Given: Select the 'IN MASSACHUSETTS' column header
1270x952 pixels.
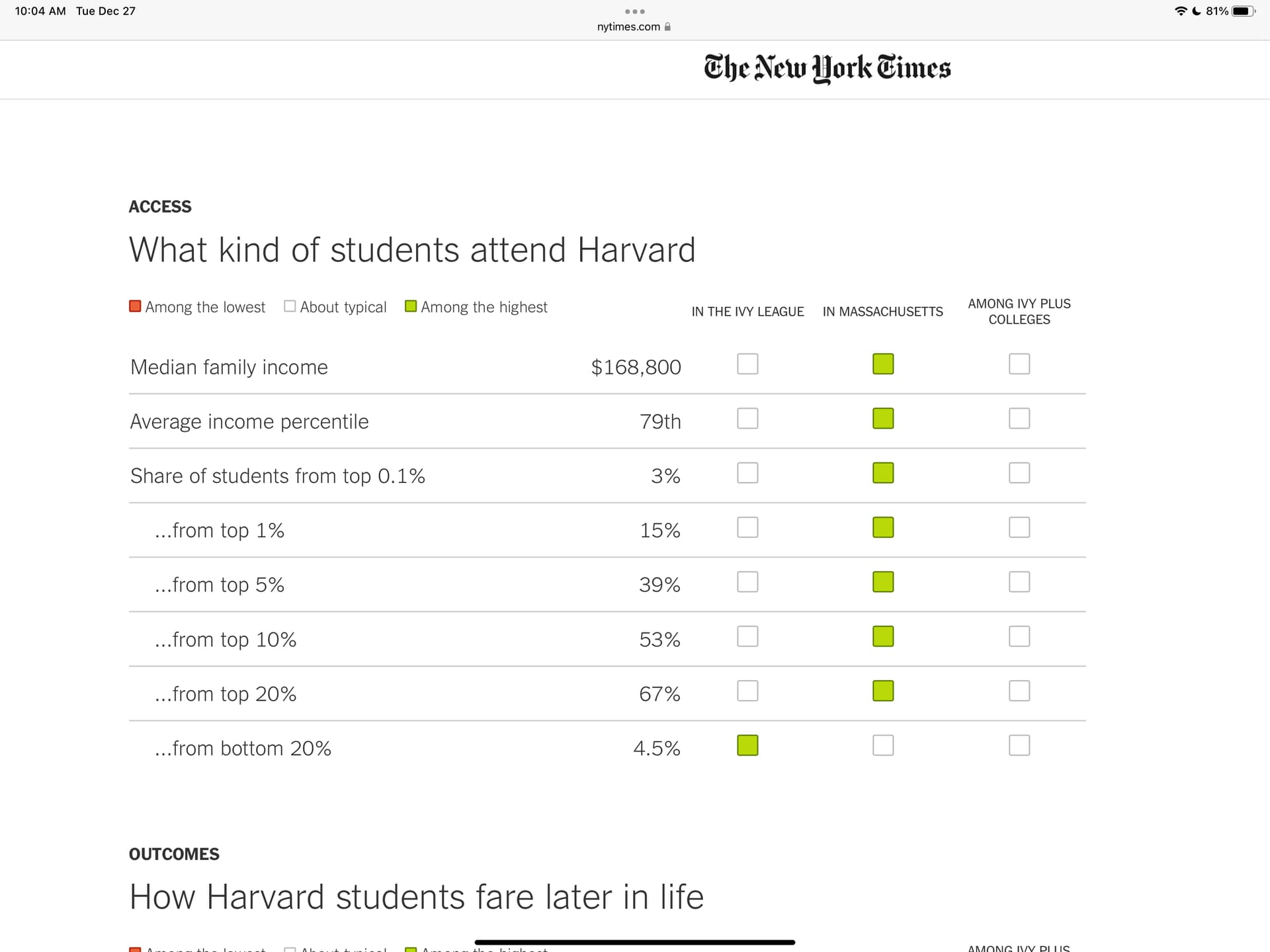Looking at the screenshot, I should (x=882, y=312).
